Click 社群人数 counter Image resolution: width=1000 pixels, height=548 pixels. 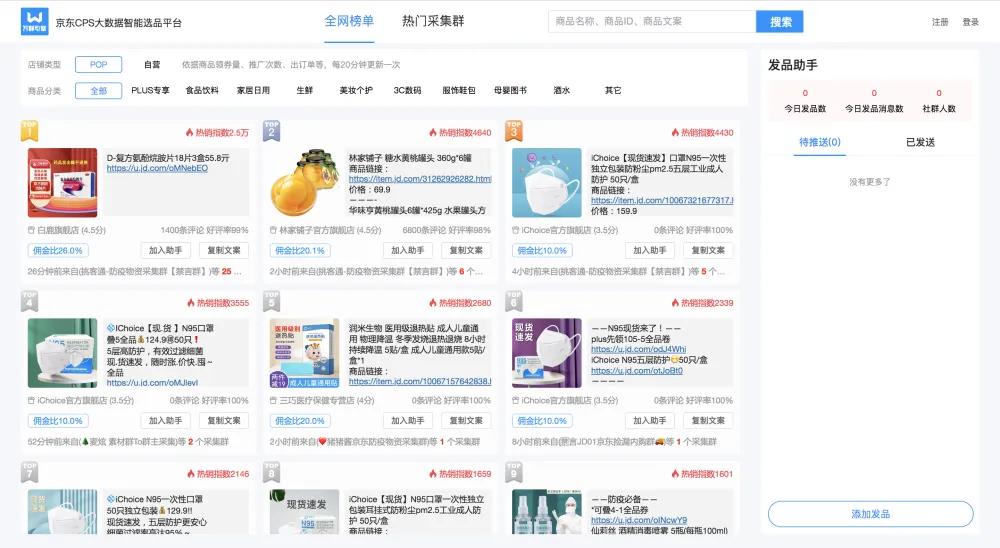click(x=939, y=101)
